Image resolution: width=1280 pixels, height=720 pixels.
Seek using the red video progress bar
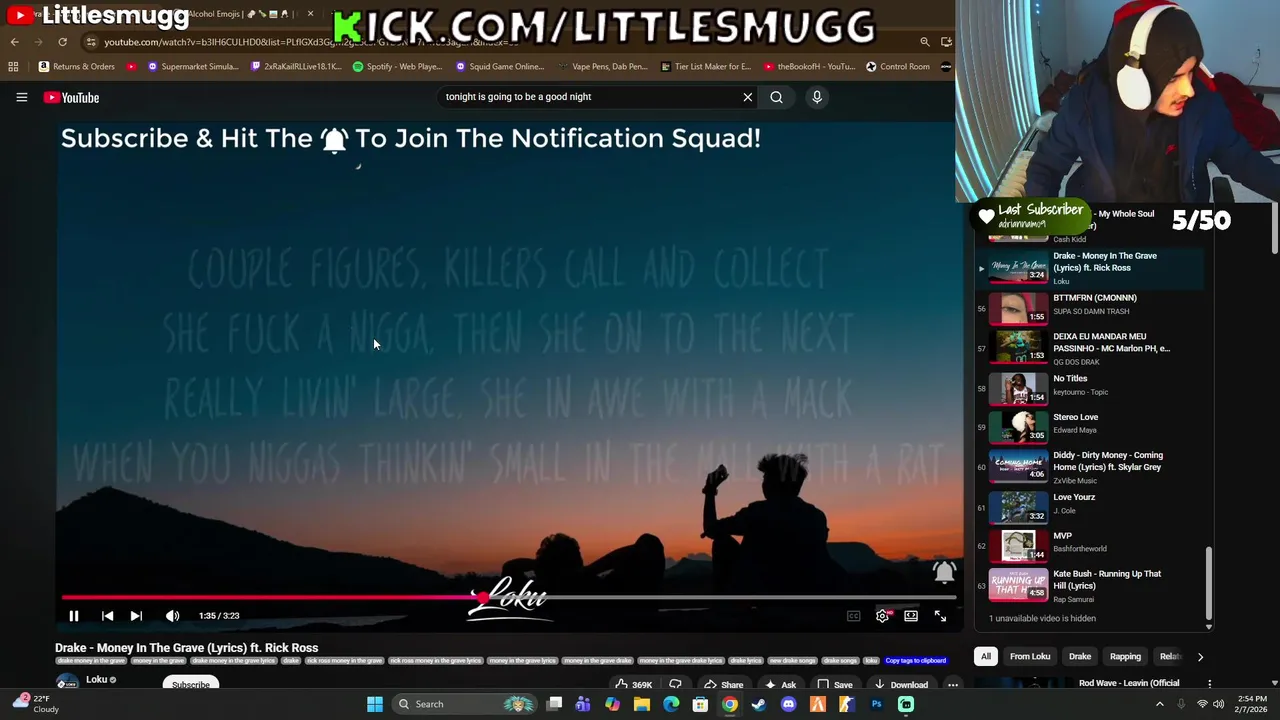[509, 597]
